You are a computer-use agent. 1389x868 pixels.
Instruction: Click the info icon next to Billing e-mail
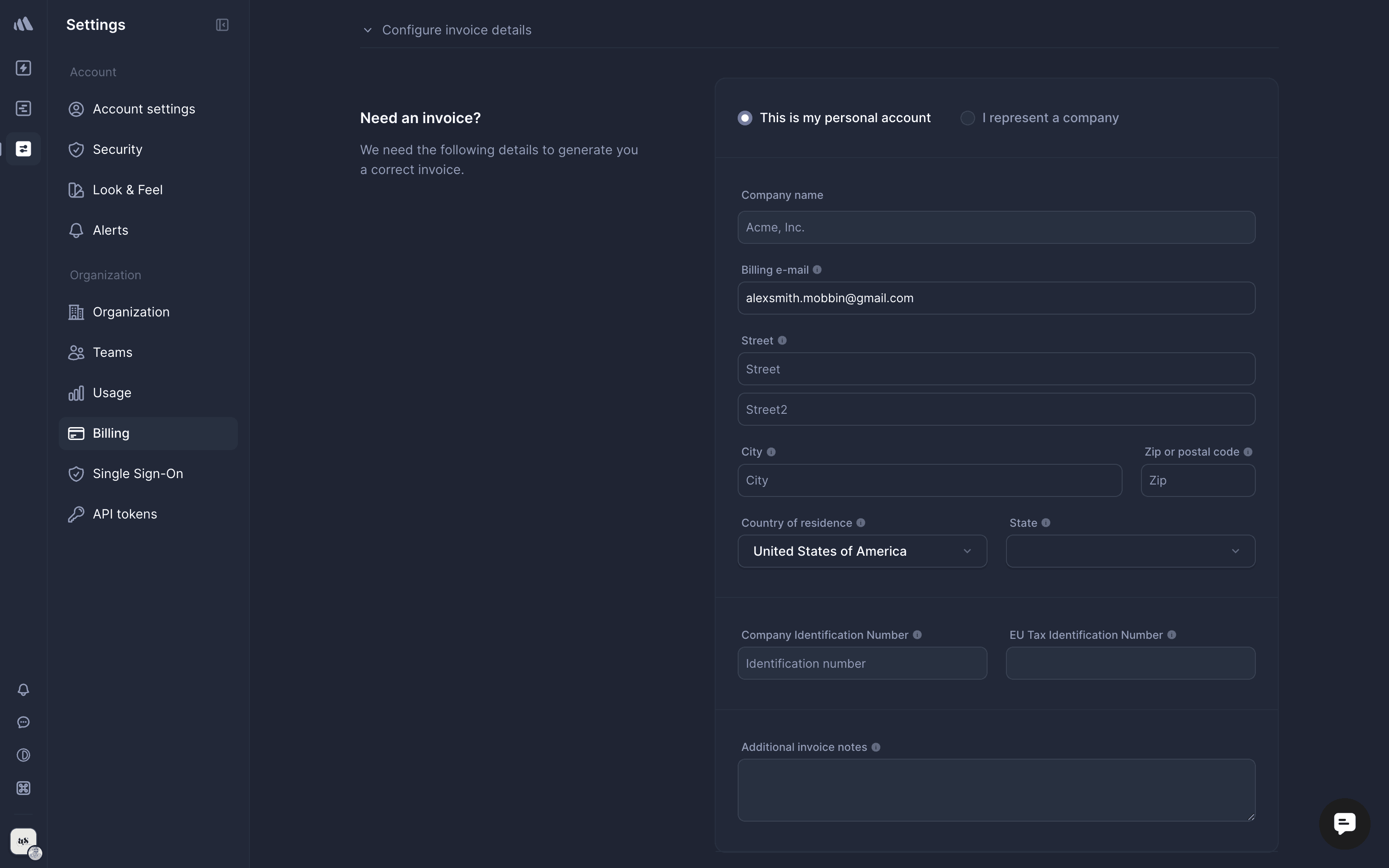(817, 270)
